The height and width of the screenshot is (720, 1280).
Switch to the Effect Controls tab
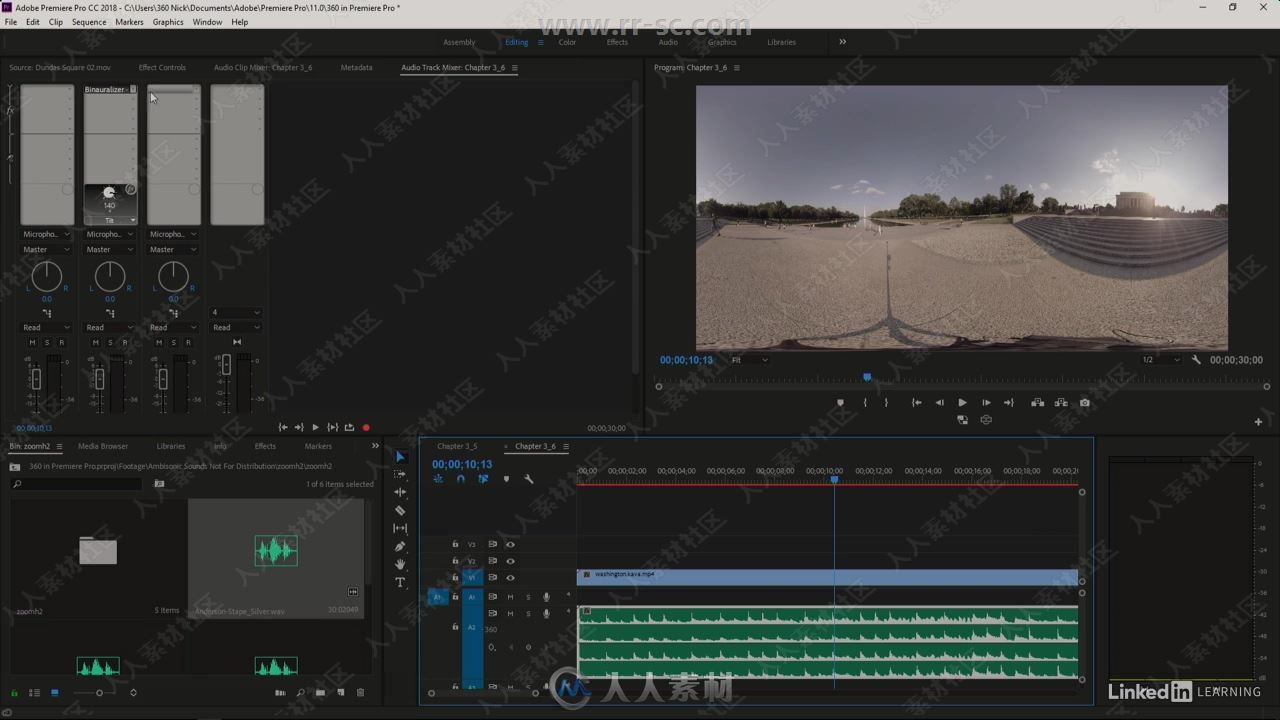point(162,67)
